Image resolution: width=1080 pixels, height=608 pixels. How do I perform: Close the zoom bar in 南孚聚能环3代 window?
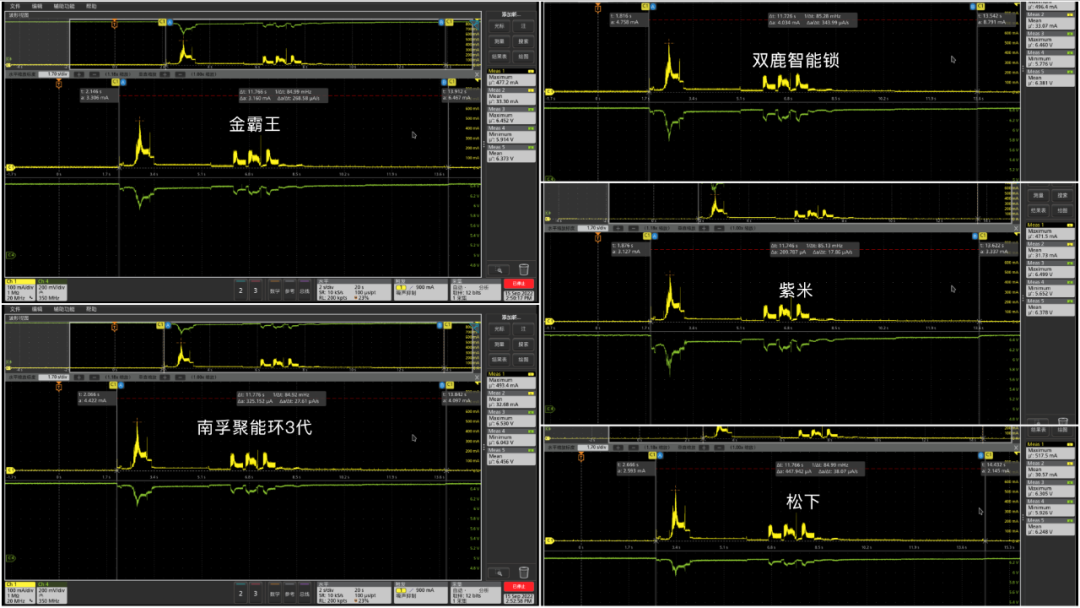point(477,377)
